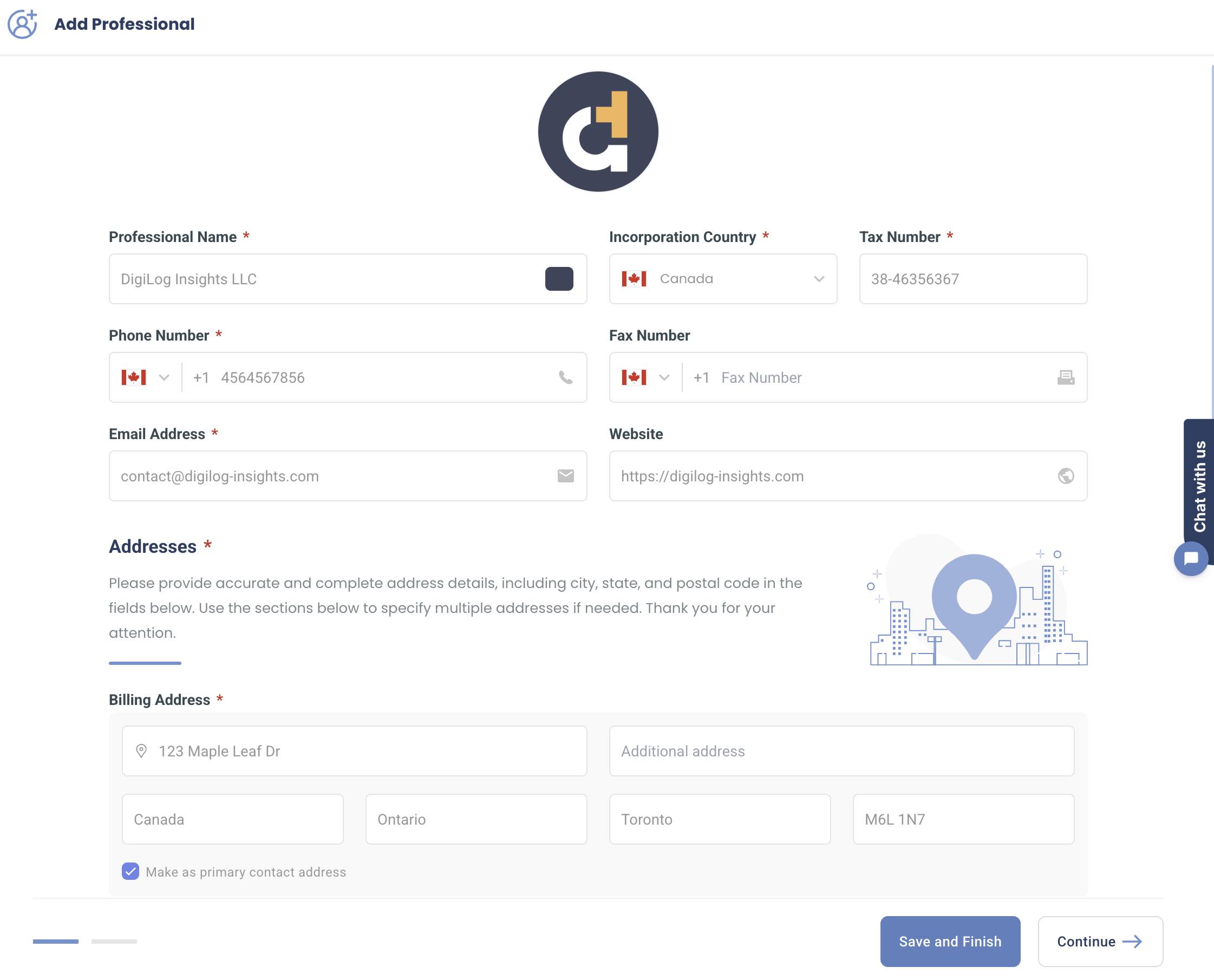Go to the second step progress indicator
The height and width of the screenshot is (980, 1214).
pos(114,942)
